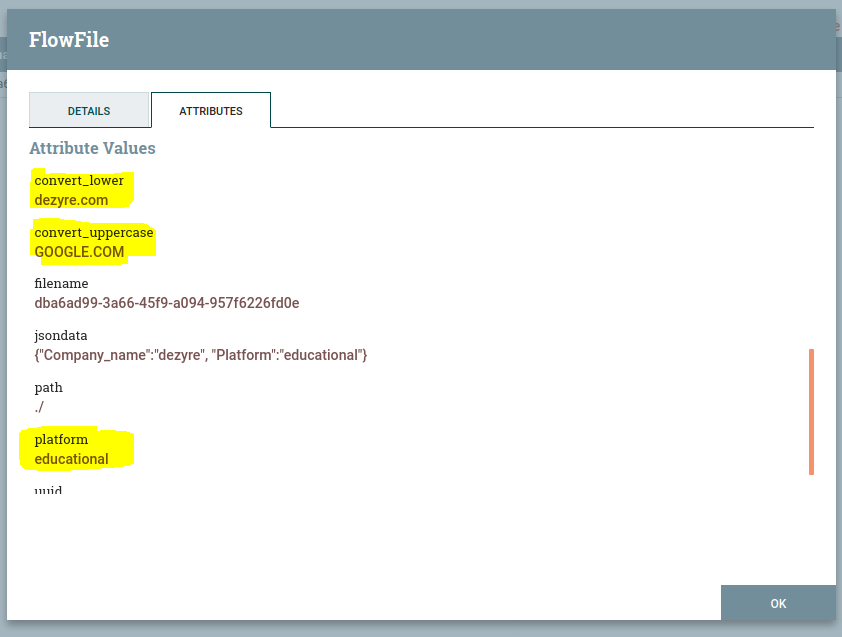Switch to the DETAILS tab
Screen dimensions: 842x637
click(89, 111)
